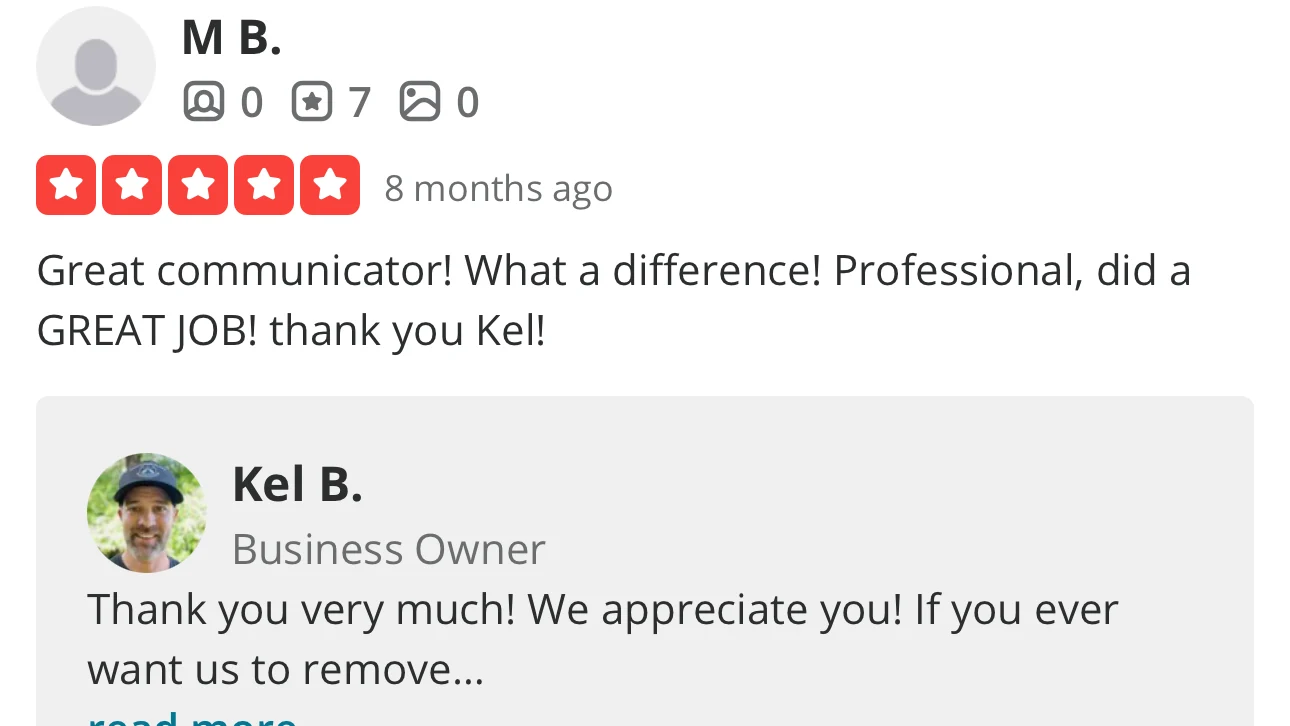Click the fifth red rating star

(x=330, y=185)
